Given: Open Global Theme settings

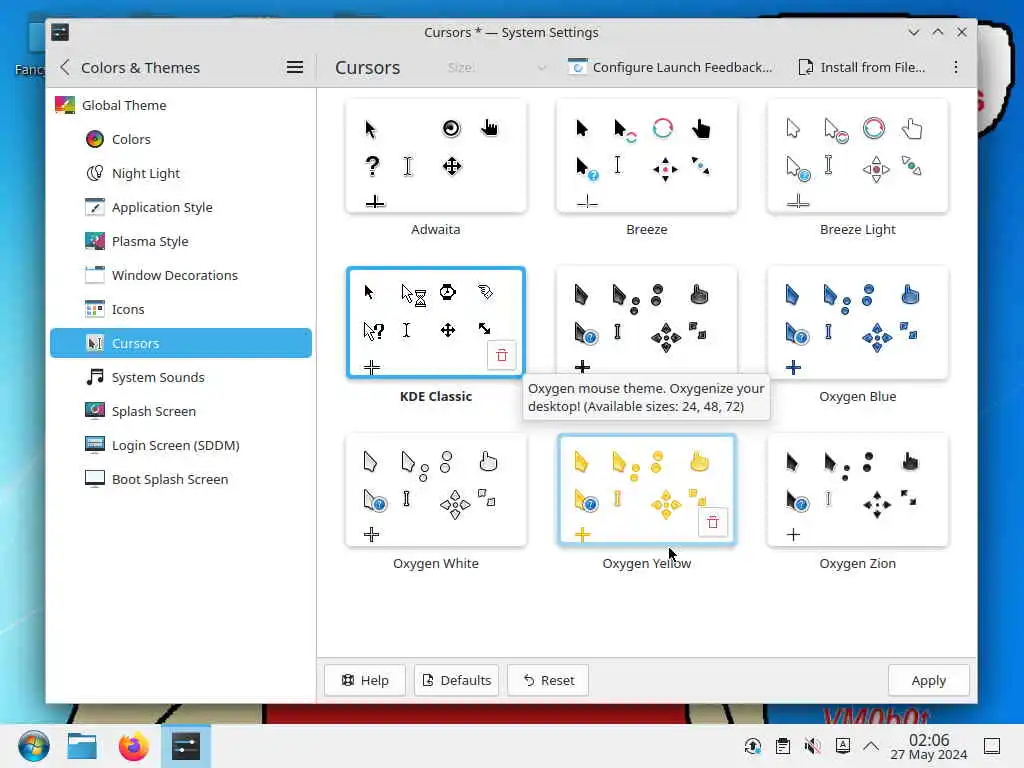Looking at the screenshot, I should (181, 105).
